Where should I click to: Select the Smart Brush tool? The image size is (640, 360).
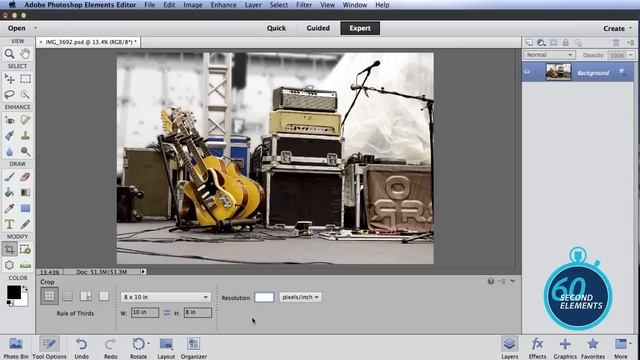click(9, 136)
